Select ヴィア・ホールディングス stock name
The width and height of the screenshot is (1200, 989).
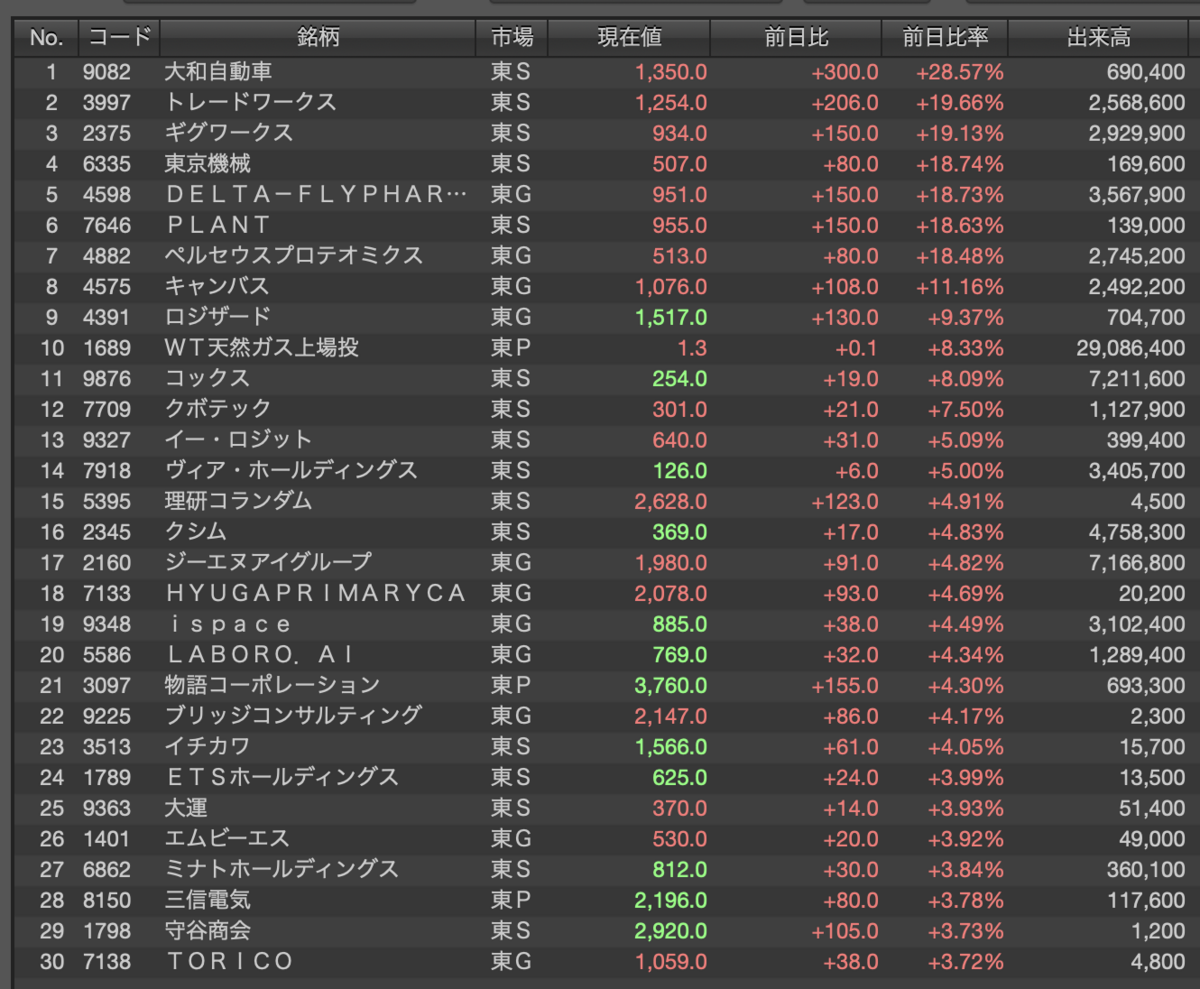(x=291, y=470)
